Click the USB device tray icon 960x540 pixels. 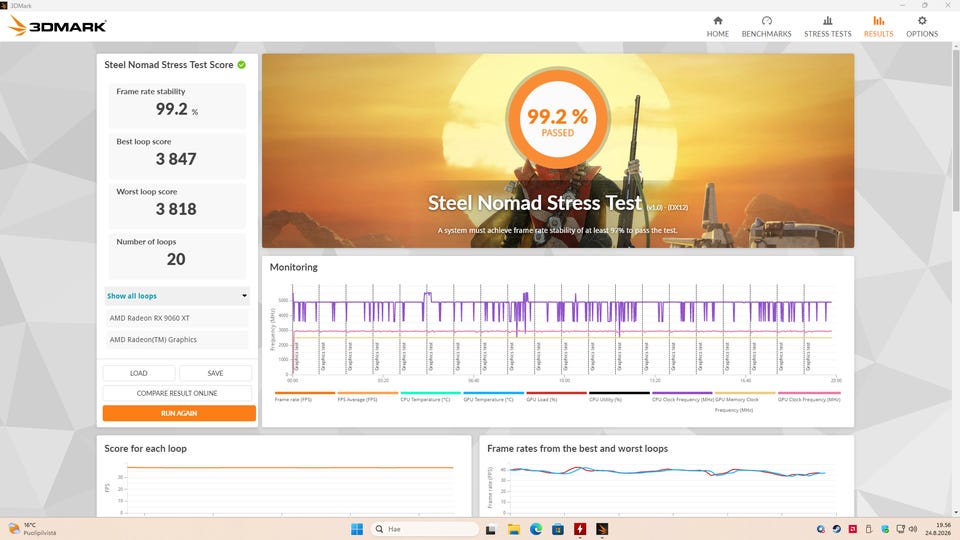868,529
